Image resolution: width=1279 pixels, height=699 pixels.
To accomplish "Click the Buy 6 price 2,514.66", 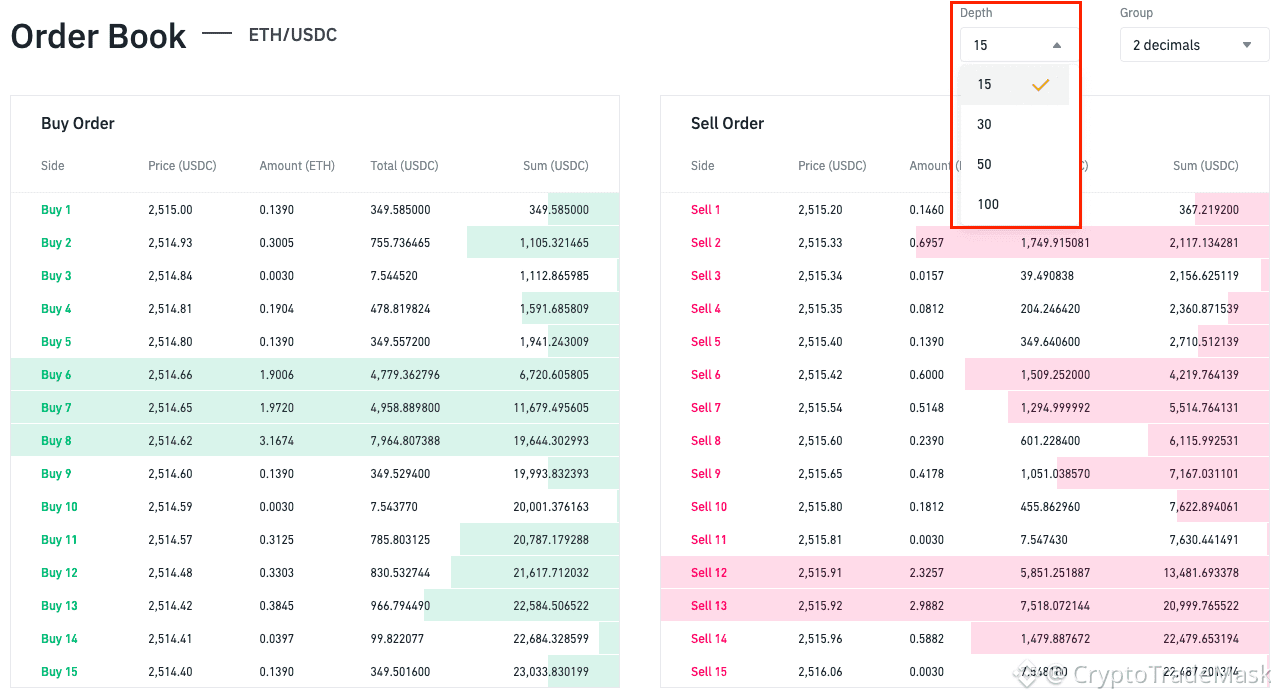I will tap(170, 375).
